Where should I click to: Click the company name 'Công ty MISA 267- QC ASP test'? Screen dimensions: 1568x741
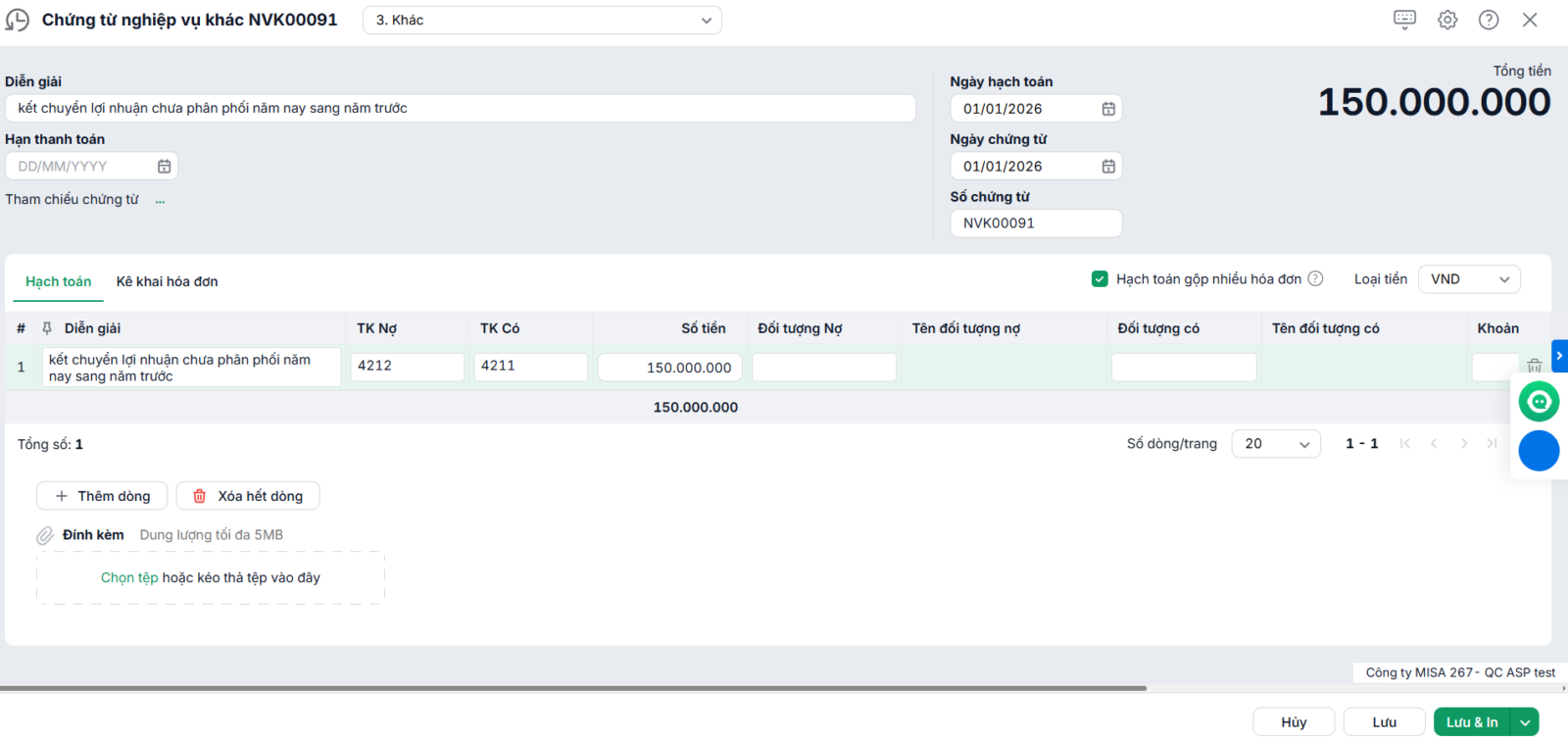(1460, 672)
